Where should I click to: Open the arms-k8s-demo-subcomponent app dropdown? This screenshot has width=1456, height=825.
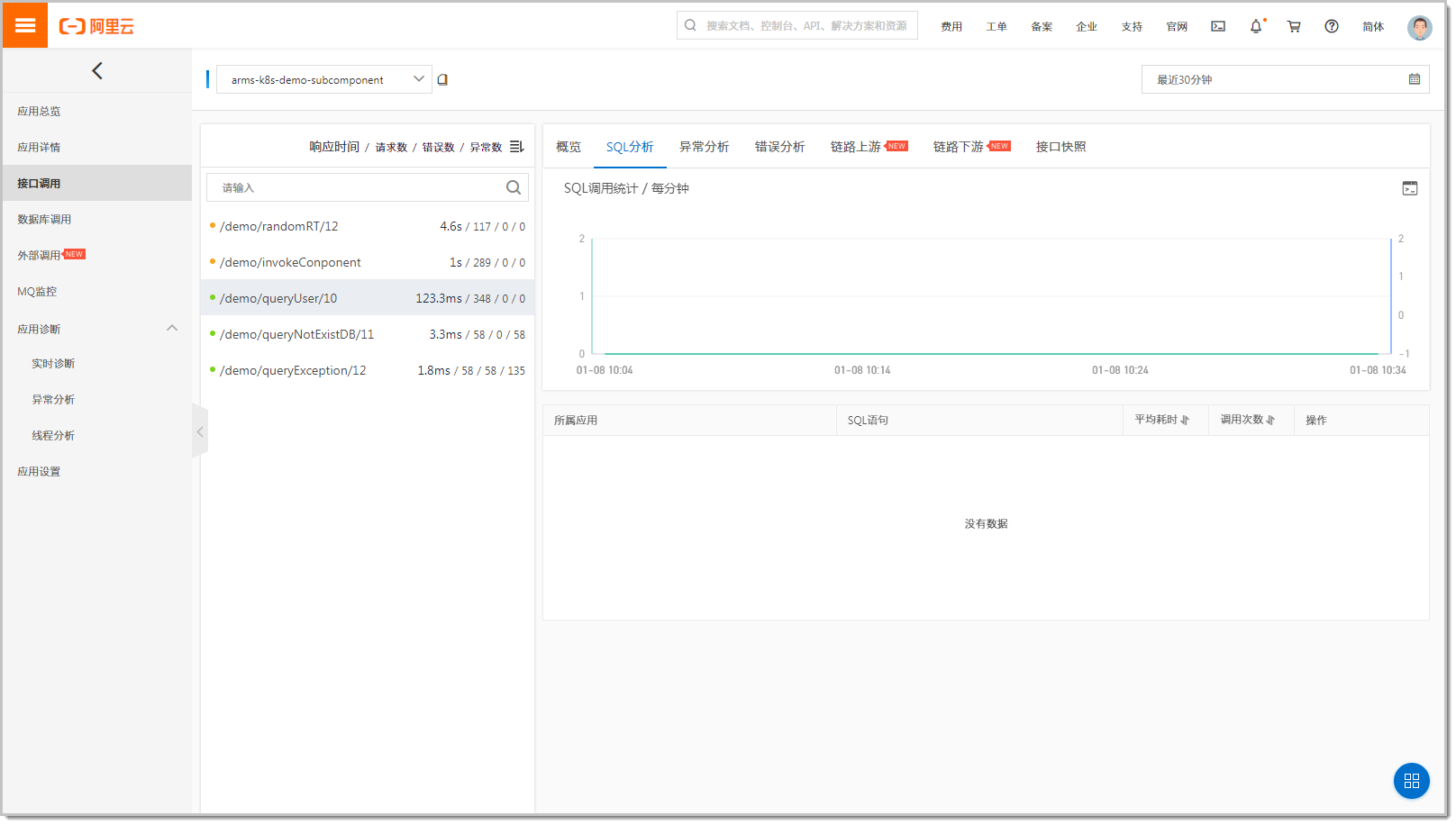323,79
